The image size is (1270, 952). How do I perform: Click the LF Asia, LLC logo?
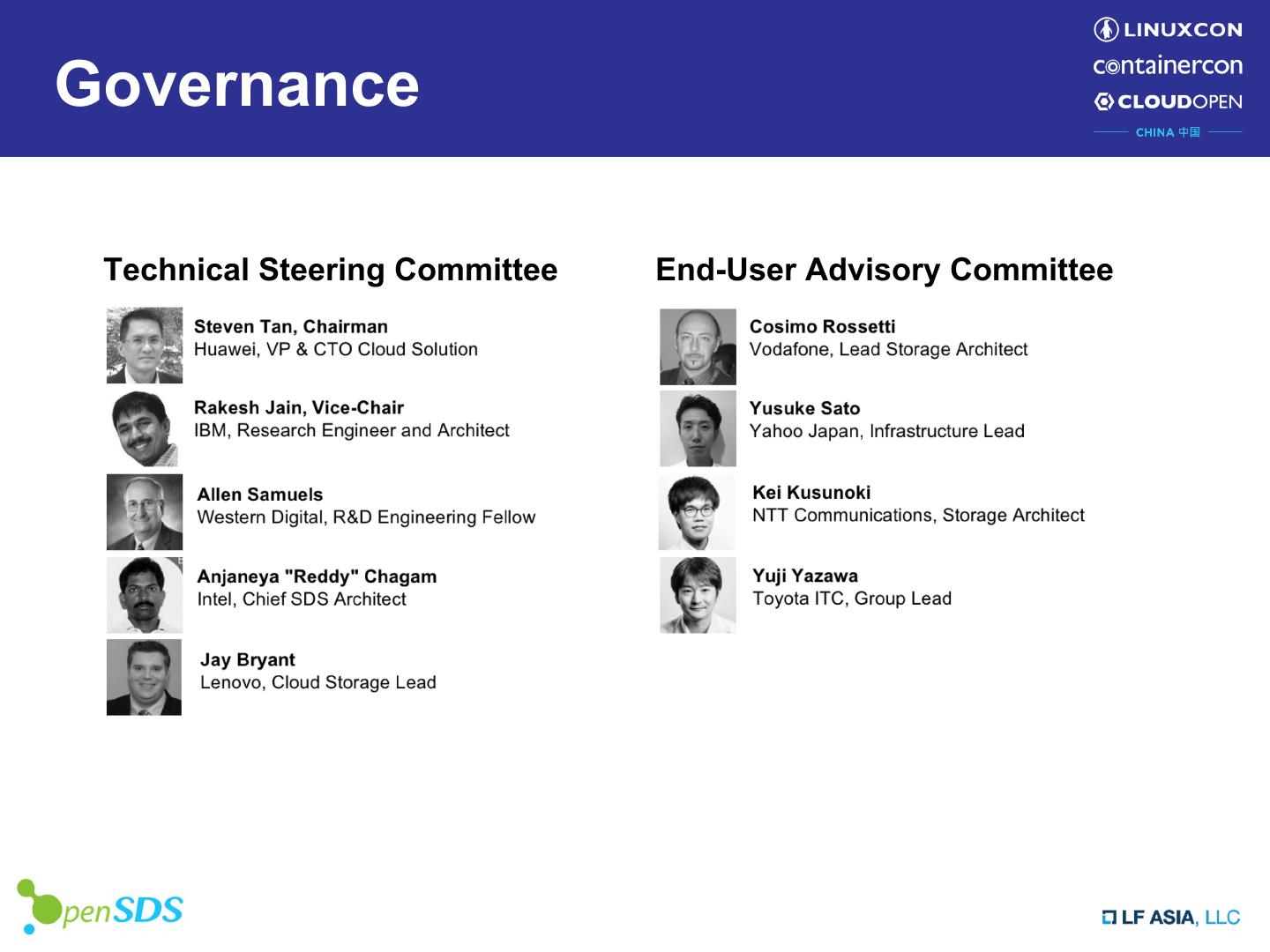click(1171, 917)
